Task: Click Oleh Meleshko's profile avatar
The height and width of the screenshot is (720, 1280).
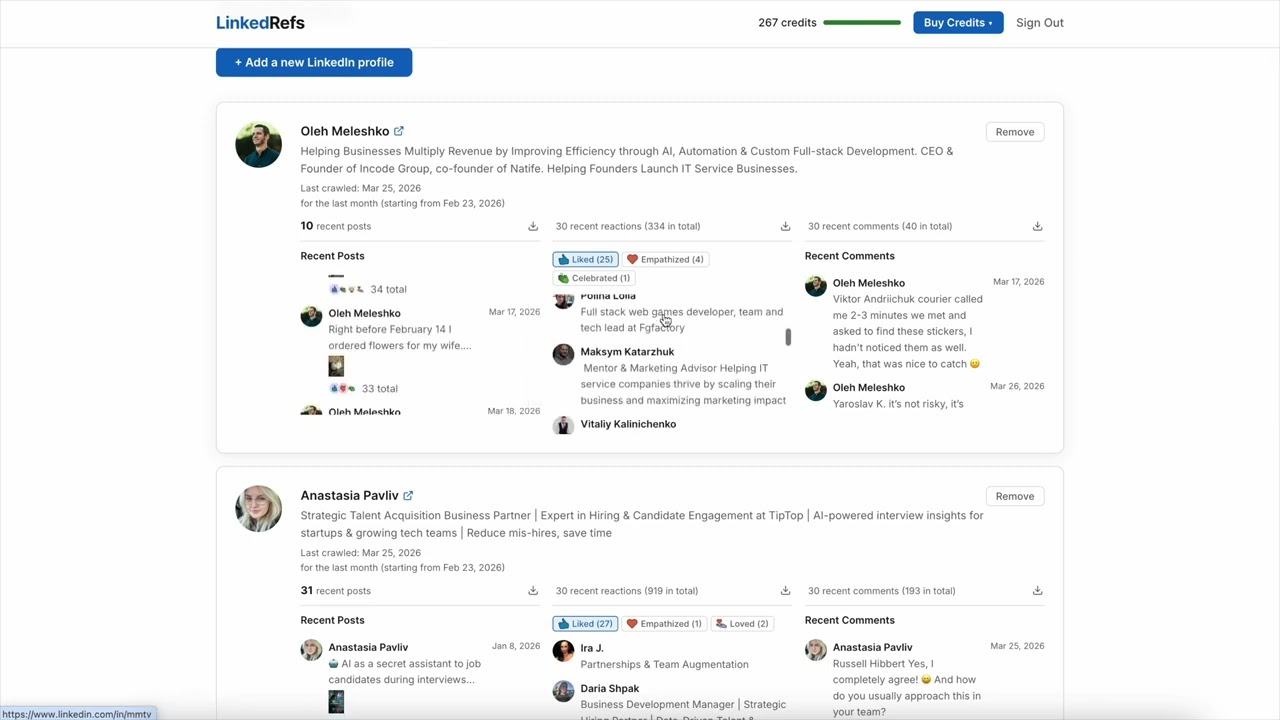Action: coord(258,145)
